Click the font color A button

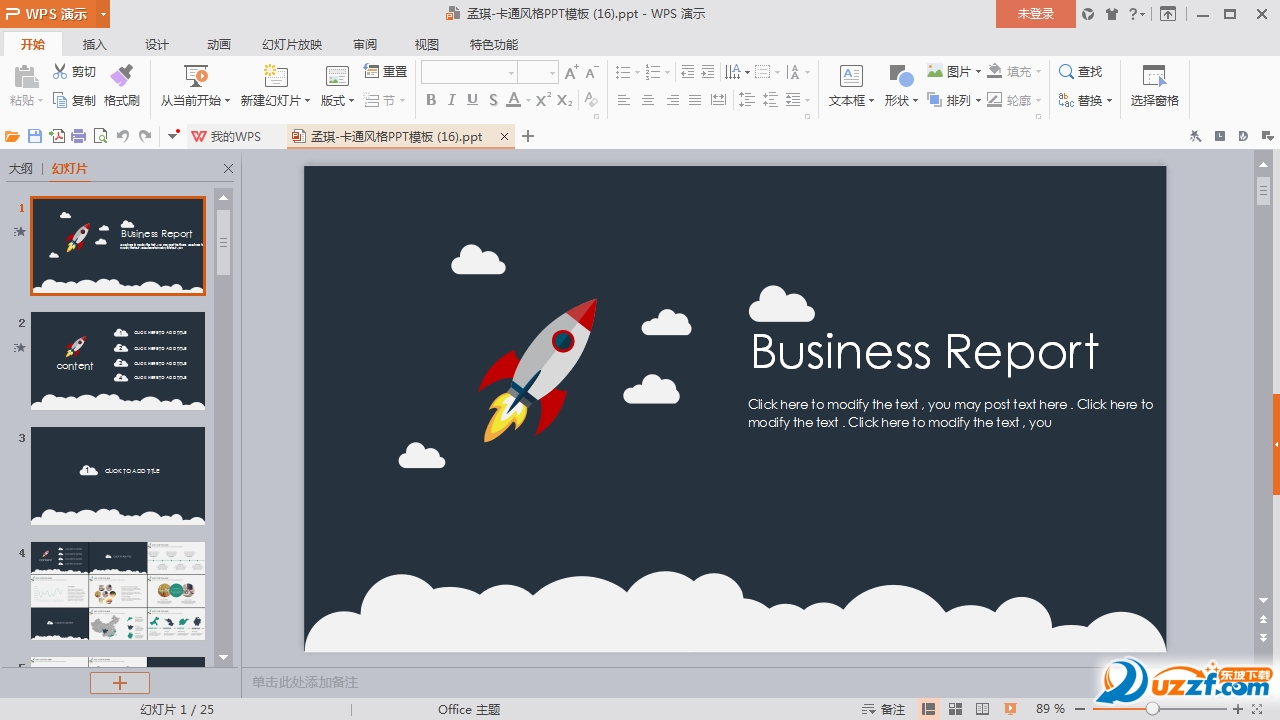[513, 100]
